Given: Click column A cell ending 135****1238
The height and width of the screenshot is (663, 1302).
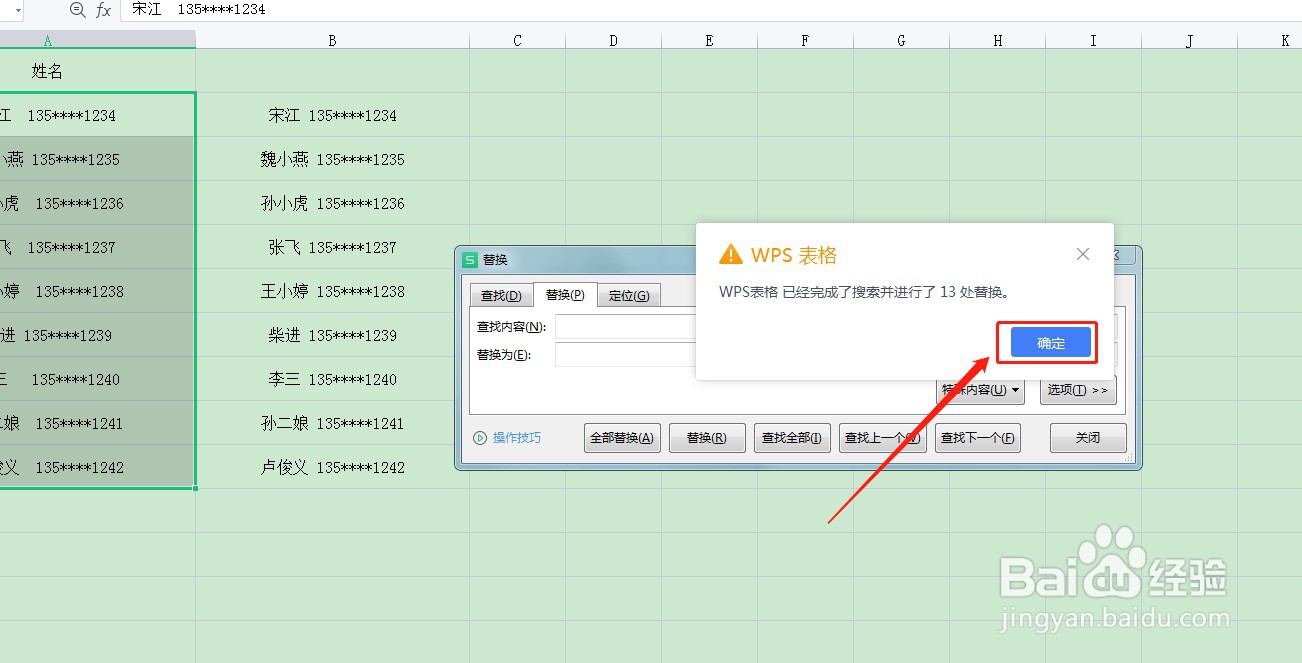Looking at the screenshot, I should (x=98, y=291).
